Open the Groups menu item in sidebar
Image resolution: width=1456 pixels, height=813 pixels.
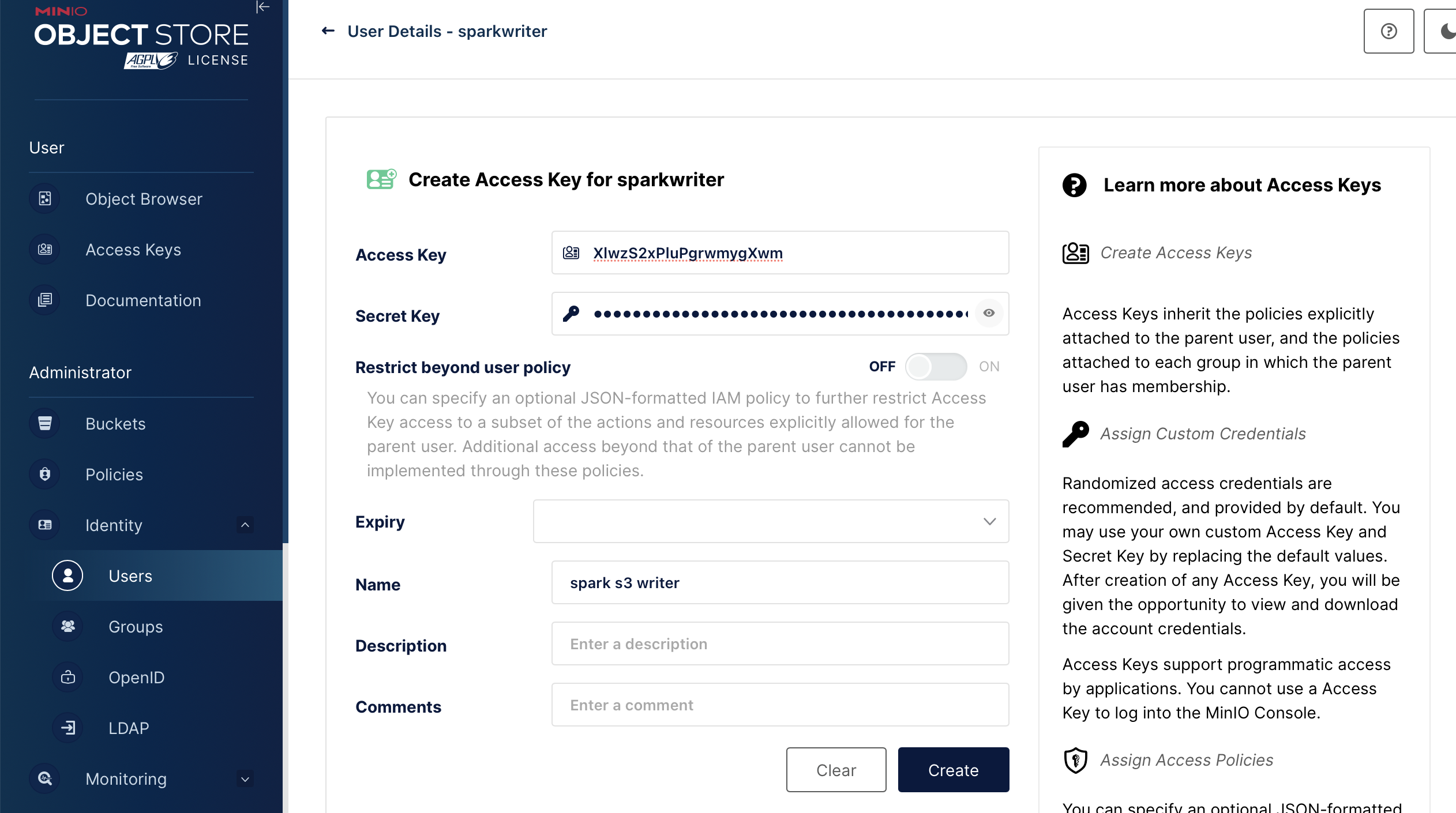(135, 626)
